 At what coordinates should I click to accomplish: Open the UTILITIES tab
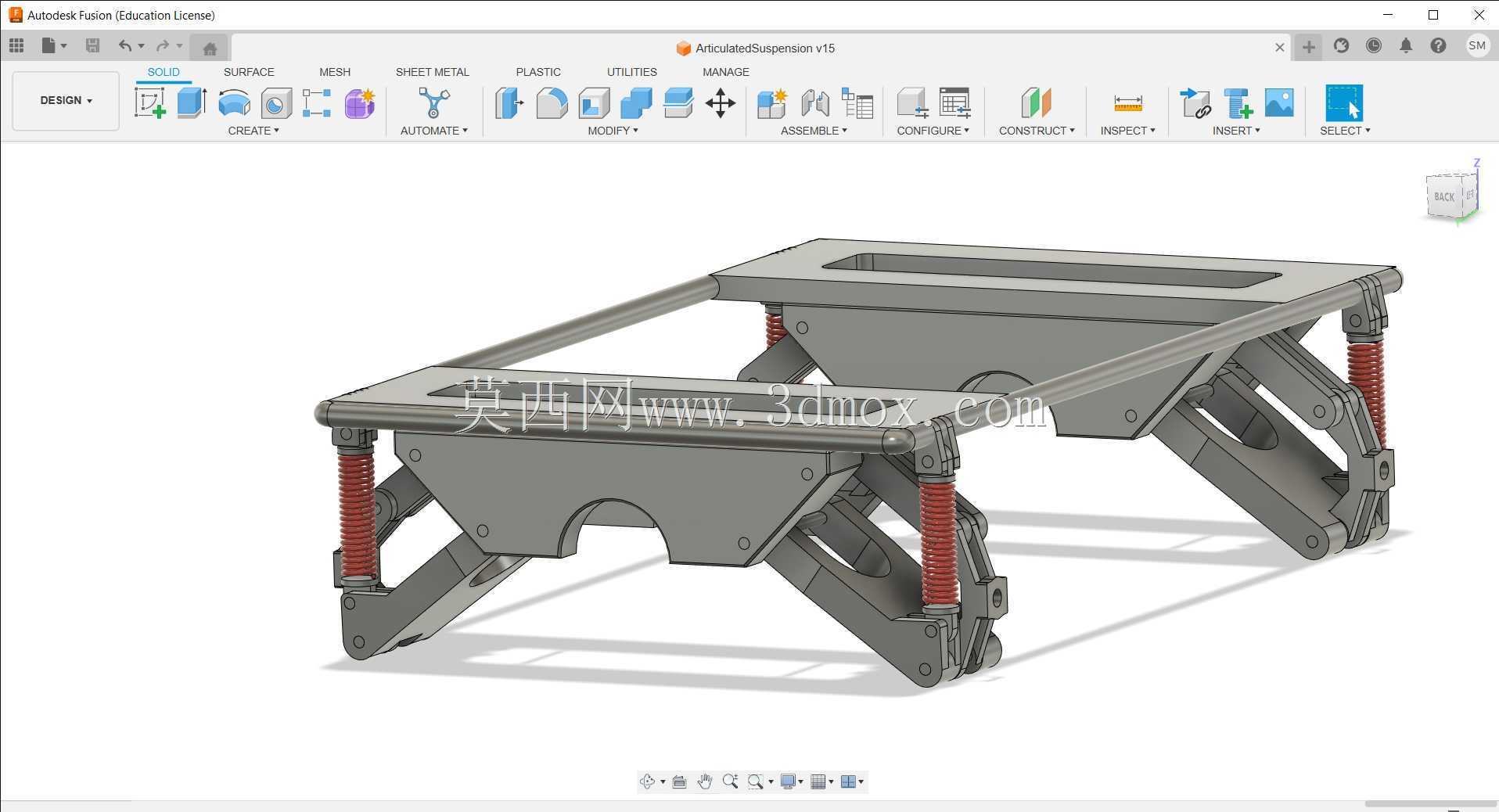632,72
